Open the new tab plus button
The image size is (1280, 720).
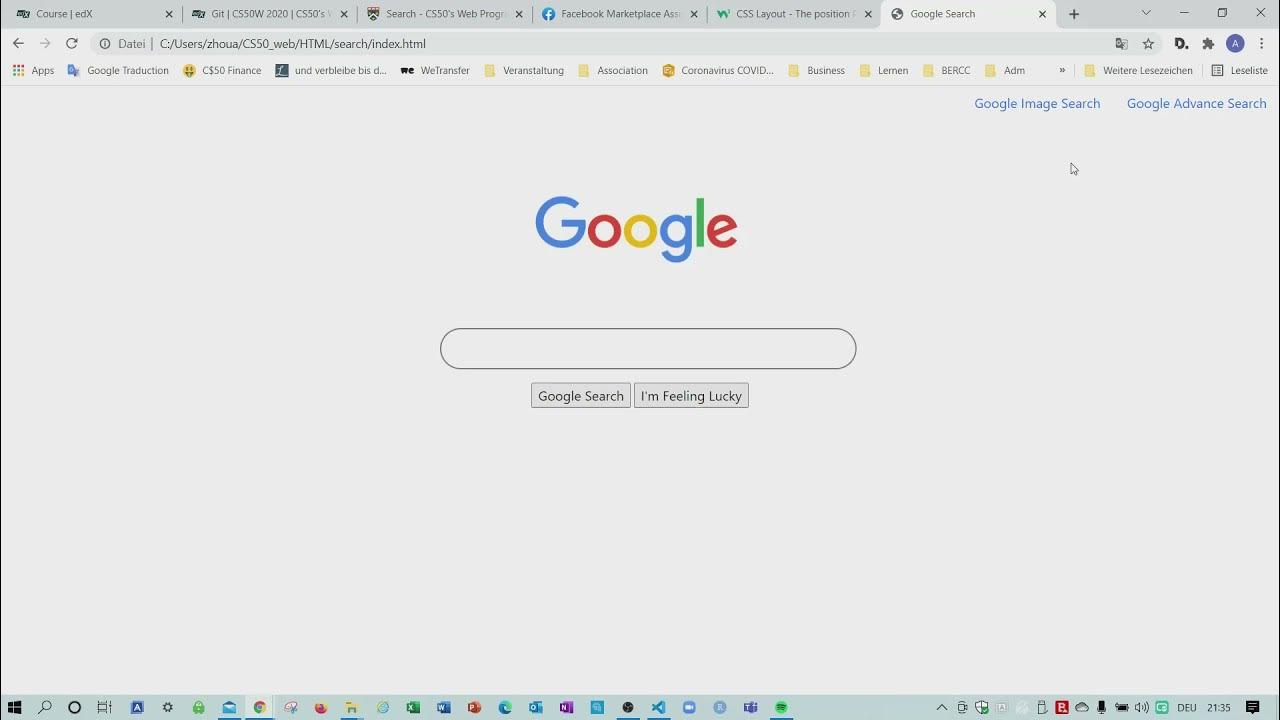click(x=1074, y=14)
